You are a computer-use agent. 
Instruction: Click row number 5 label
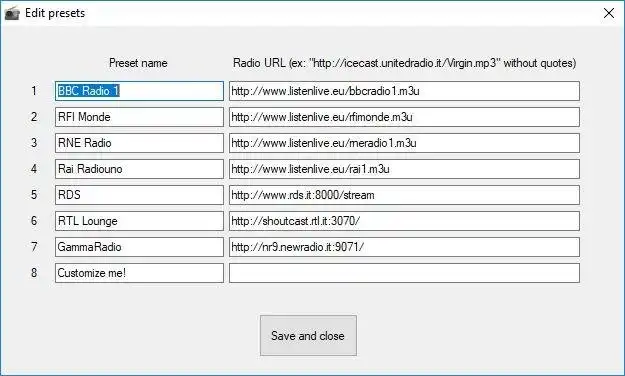coord(34,195)
